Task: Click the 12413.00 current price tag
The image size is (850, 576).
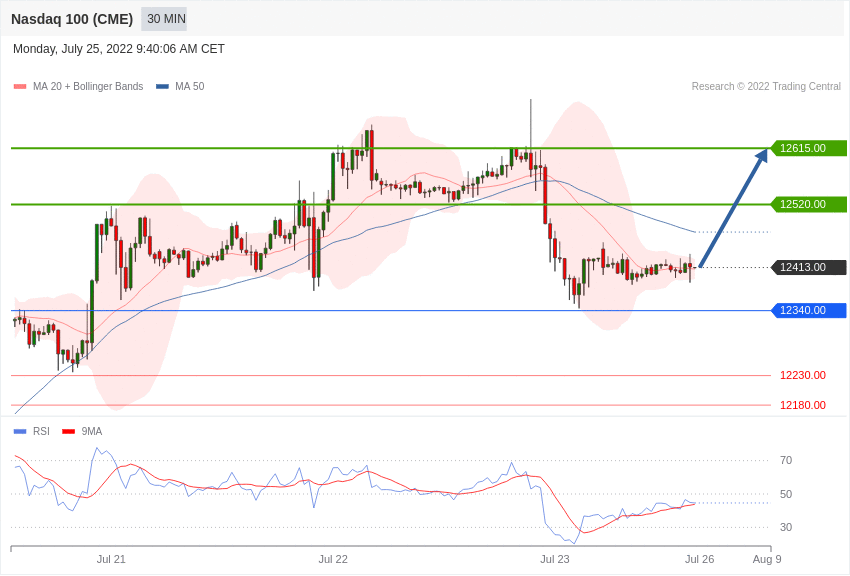Action: click(808, 267)
